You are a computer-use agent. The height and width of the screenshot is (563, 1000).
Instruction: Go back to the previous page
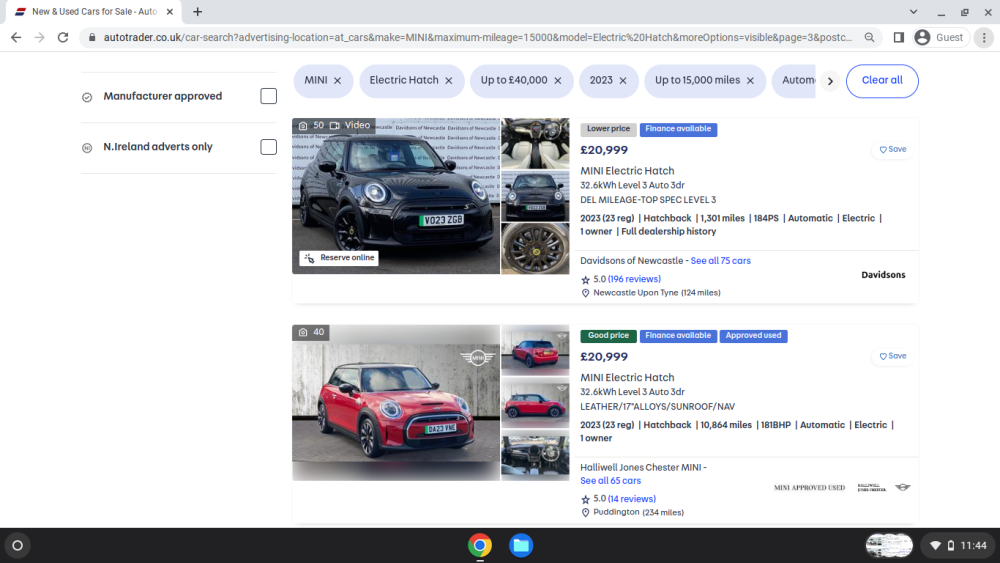16,38
